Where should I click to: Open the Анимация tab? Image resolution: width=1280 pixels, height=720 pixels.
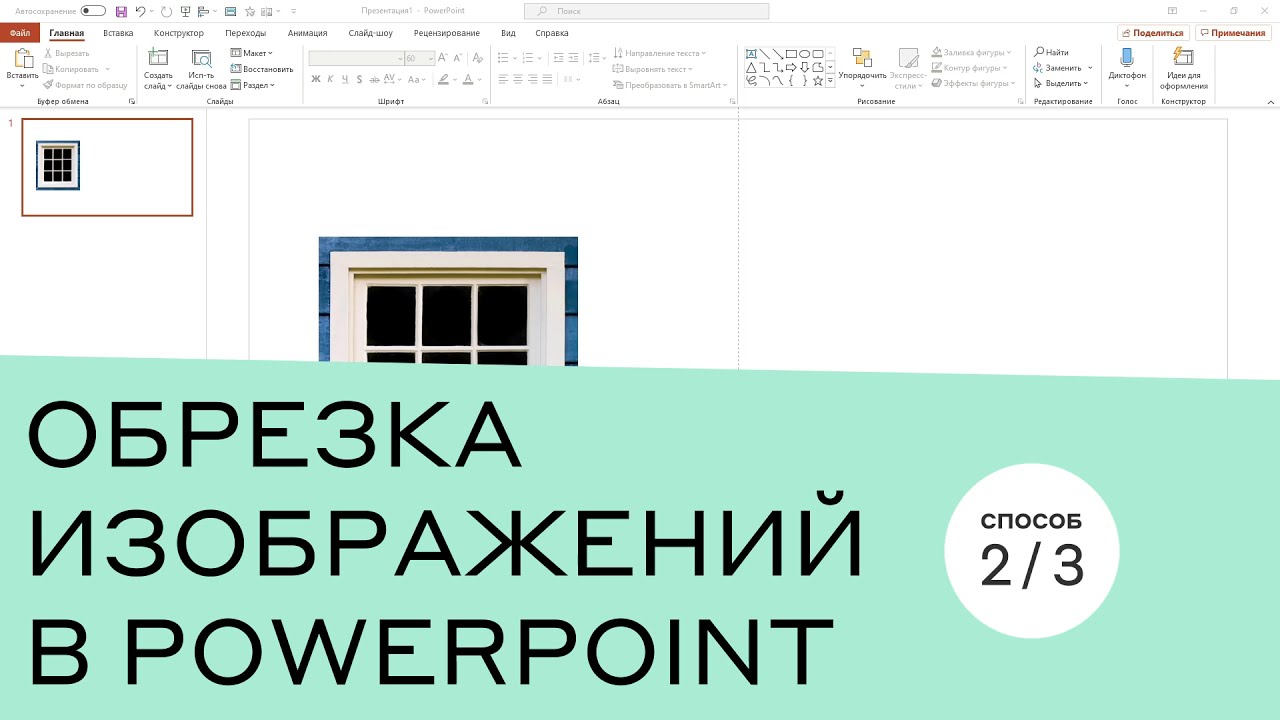point(307,33)
